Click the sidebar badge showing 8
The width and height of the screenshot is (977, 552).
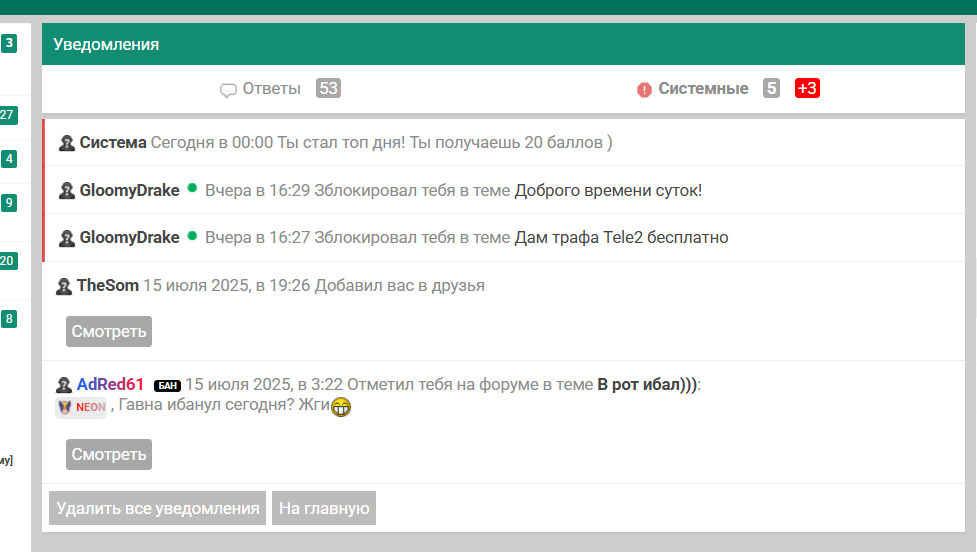tap(9, 319)
